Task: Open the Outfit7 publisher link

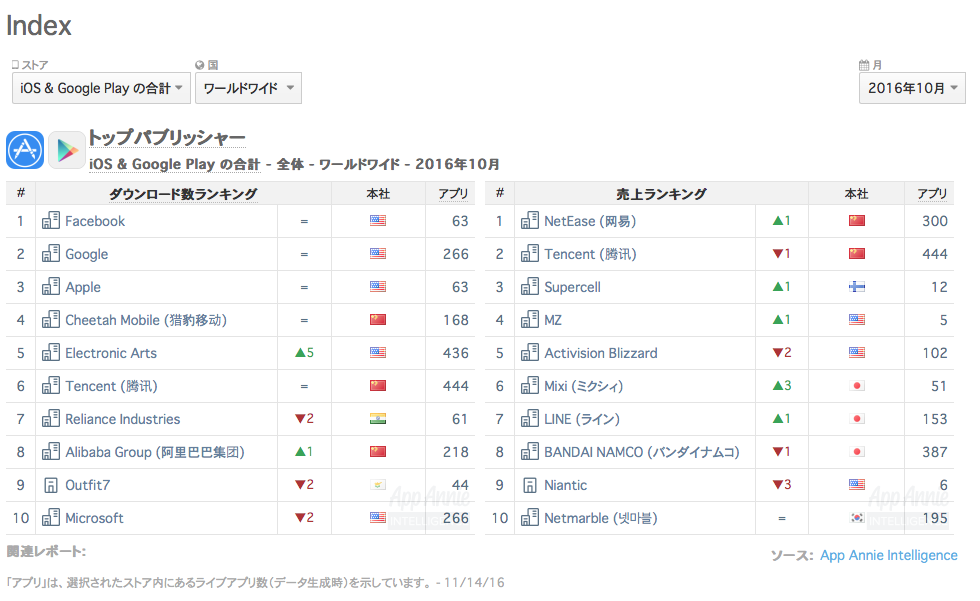Action: point(88,485)
